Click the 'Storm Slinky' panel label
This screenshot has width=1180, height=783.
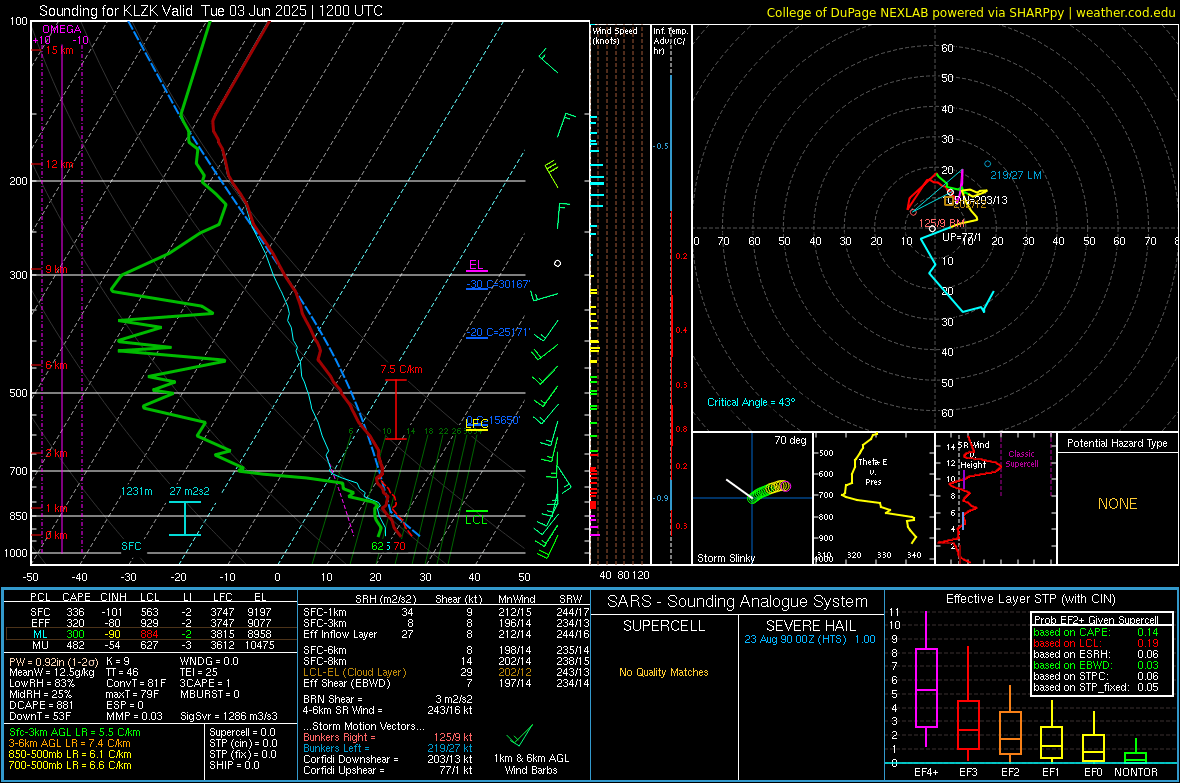[x=725, y=558]
